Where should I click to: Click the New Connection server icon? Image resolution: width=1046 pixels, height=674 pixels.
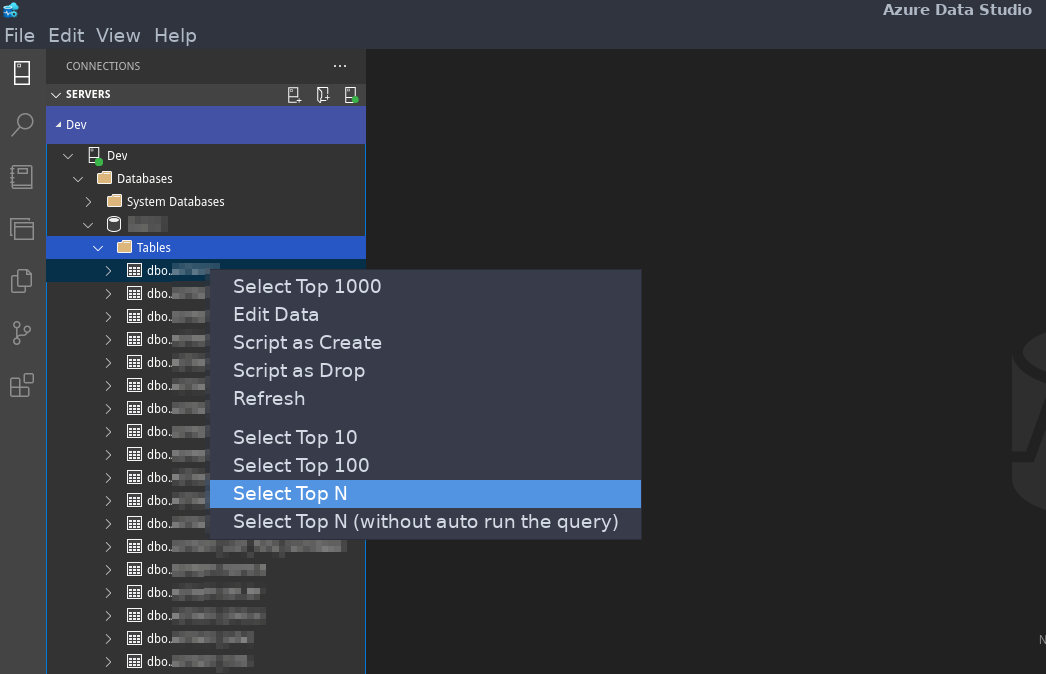click(x=294, y=95)
